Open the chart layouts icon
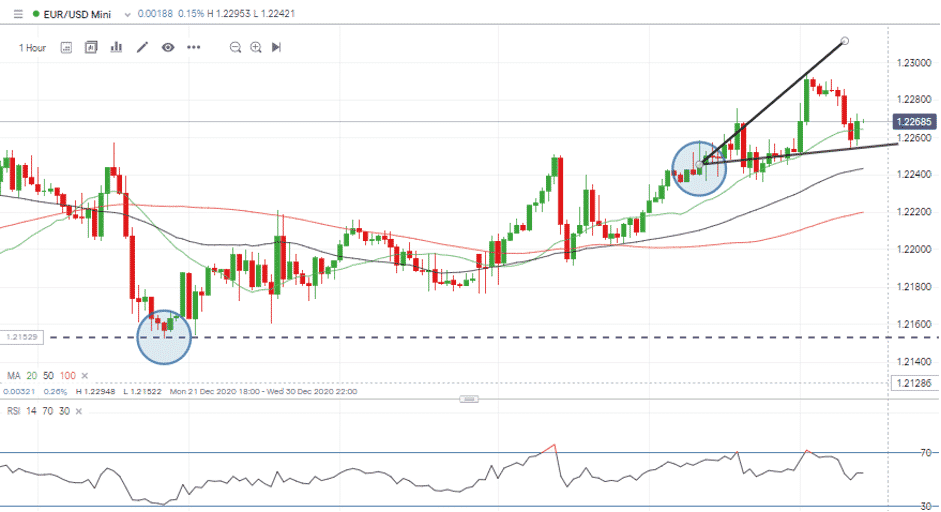The image size is (941, 512). click(91, 47)
